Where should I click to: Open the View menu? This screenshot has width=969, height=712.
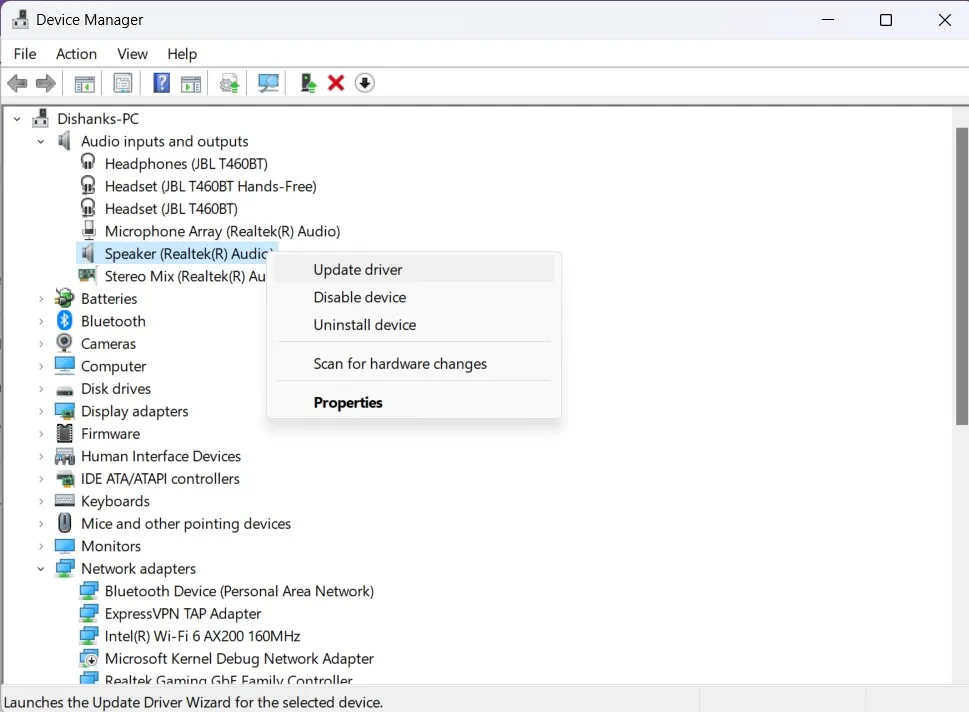coord(132,54)
